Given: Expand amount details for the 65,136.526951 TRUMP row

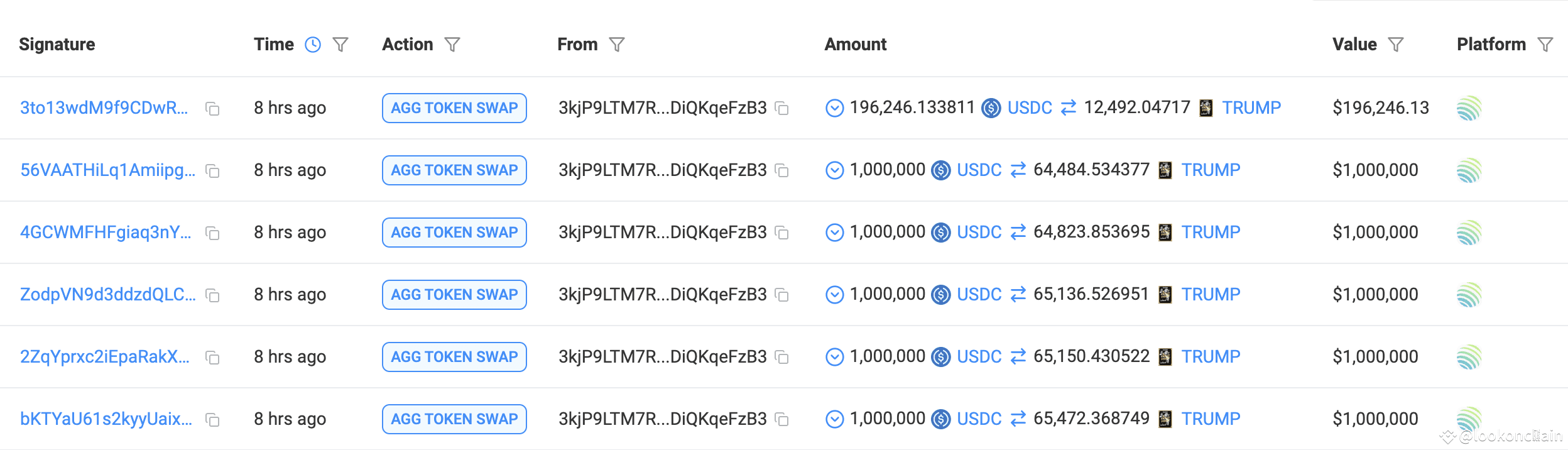Looking at the screenshot, I should [x=834, y=295].
